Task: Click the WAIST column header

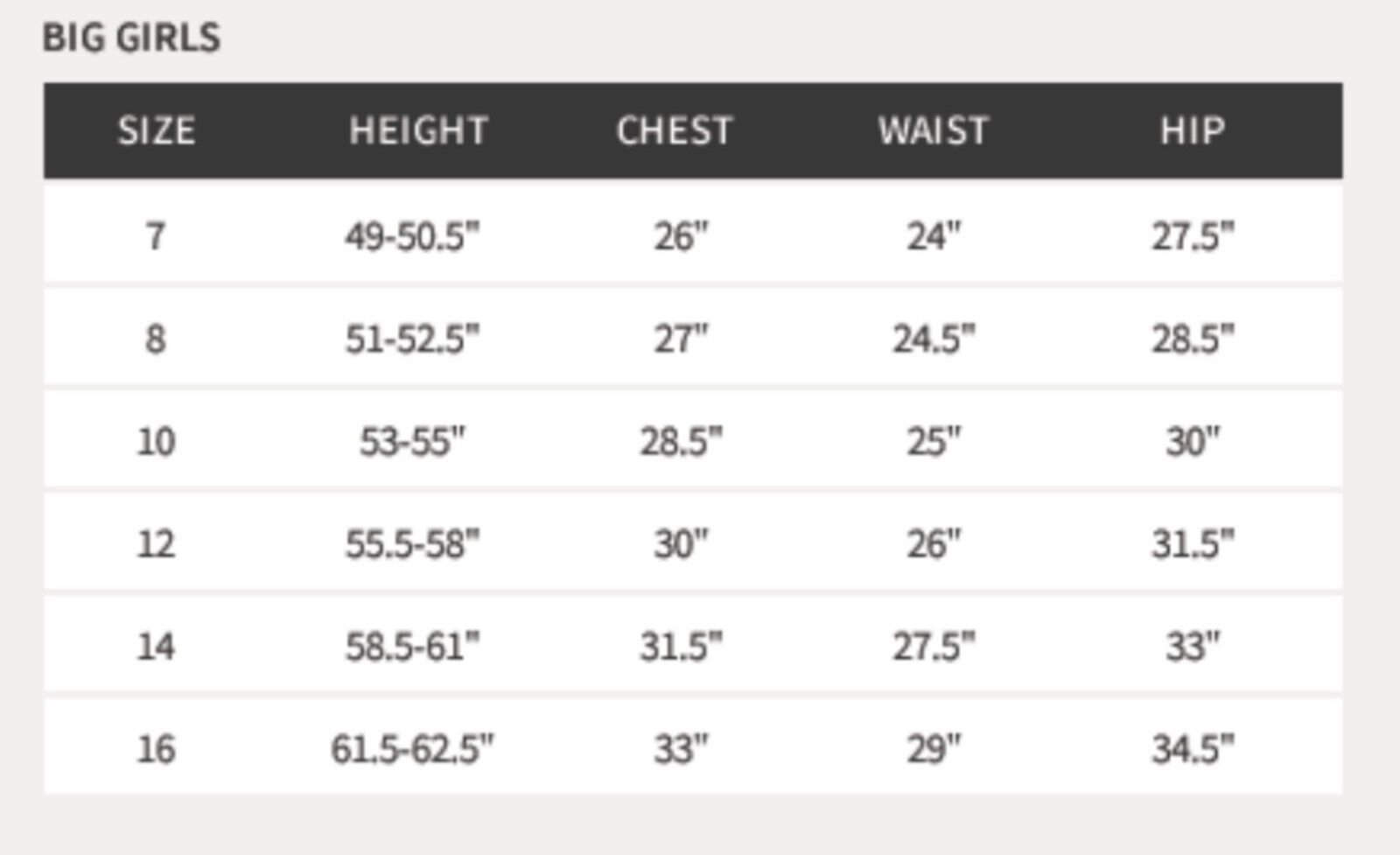Action: (934, 131)
